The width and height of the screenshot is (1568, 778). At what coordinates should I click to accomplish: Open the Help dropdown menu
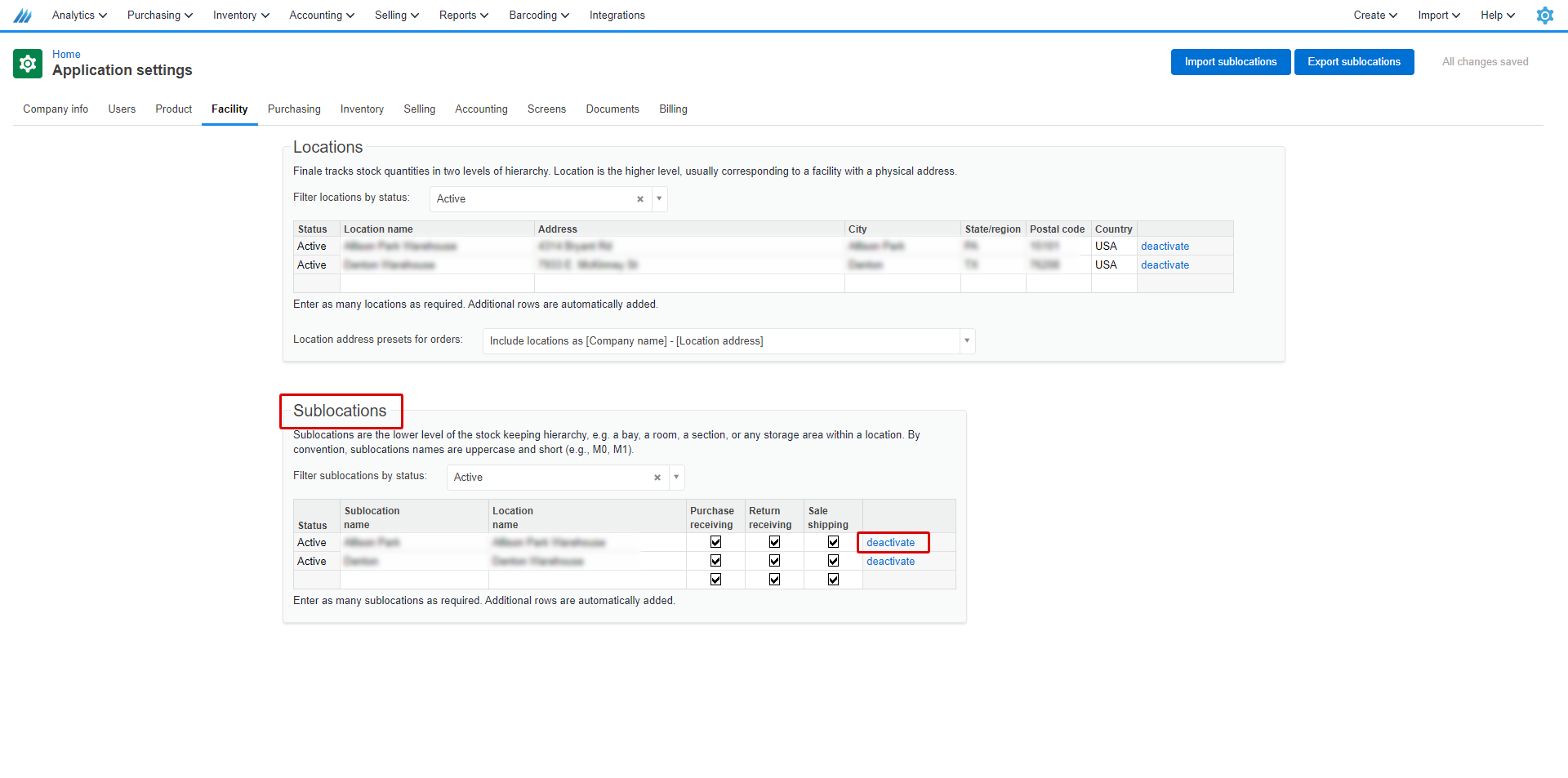[x=1498, y=16]
